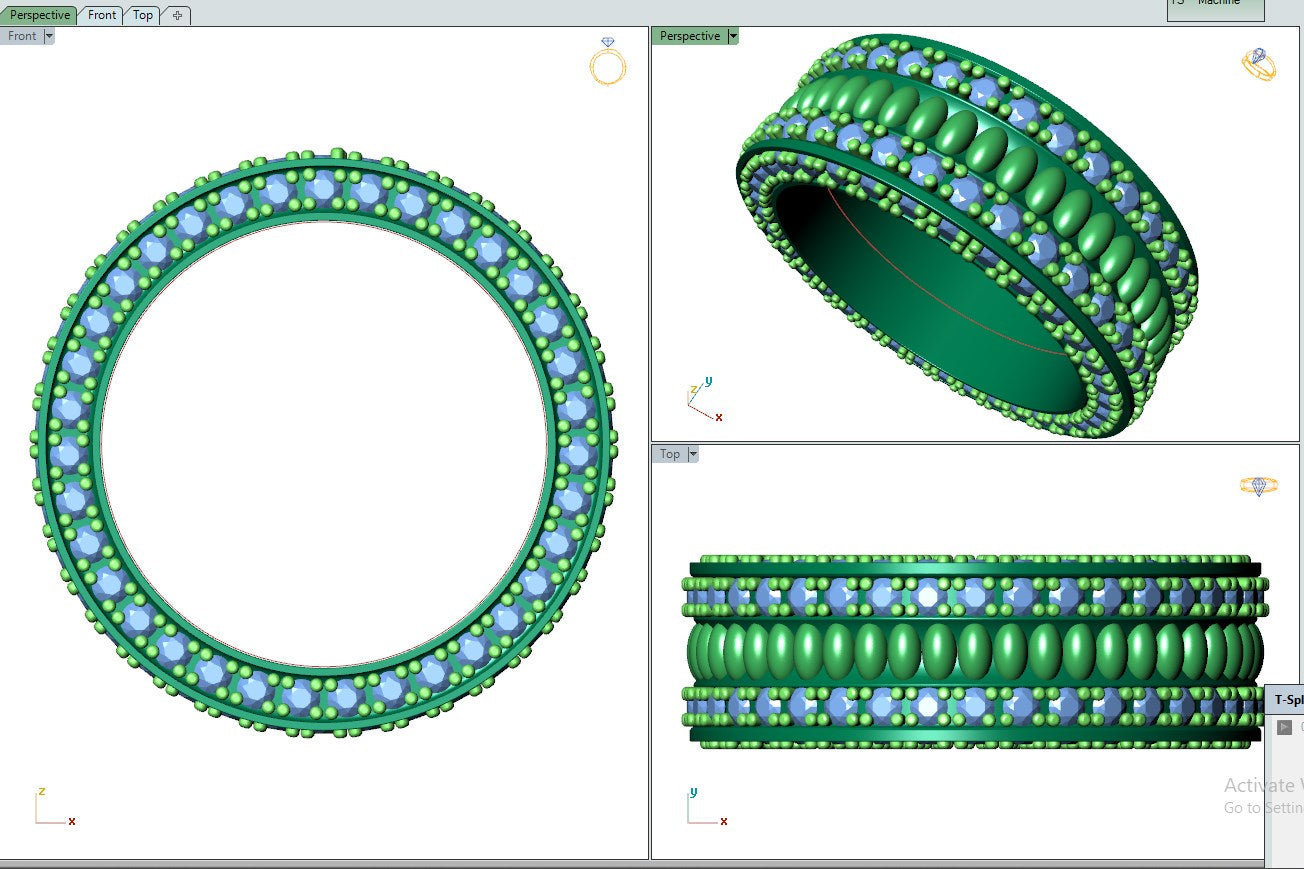Select the Top viewport tab
Screen dimensions: 1304x869
click(x=143, y=15)
